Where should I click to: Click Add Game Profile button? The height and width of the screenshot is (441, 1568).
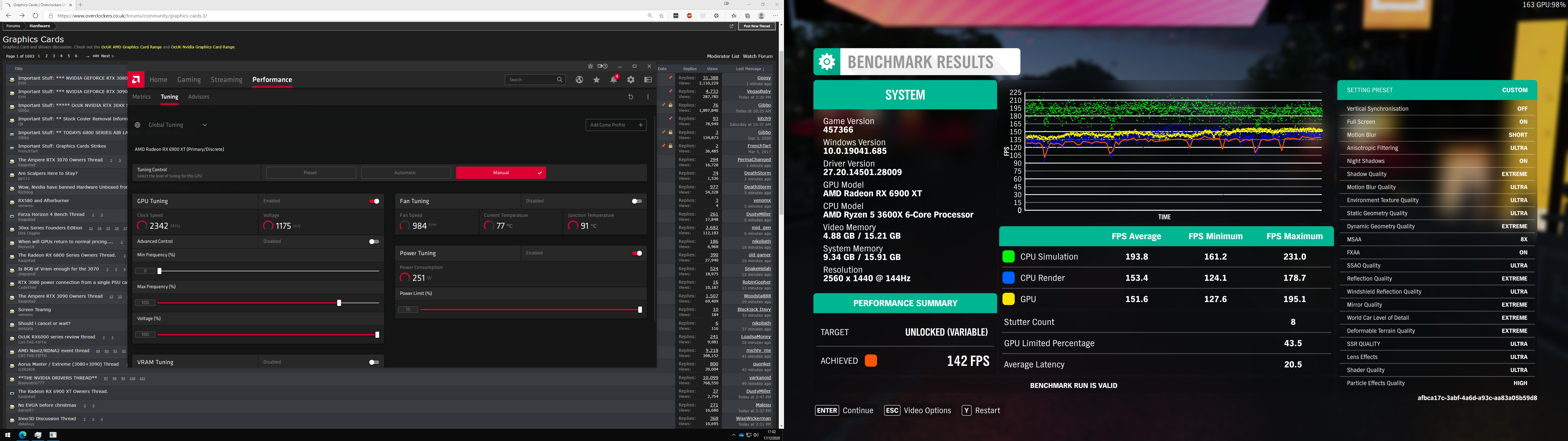click(616, 125)
